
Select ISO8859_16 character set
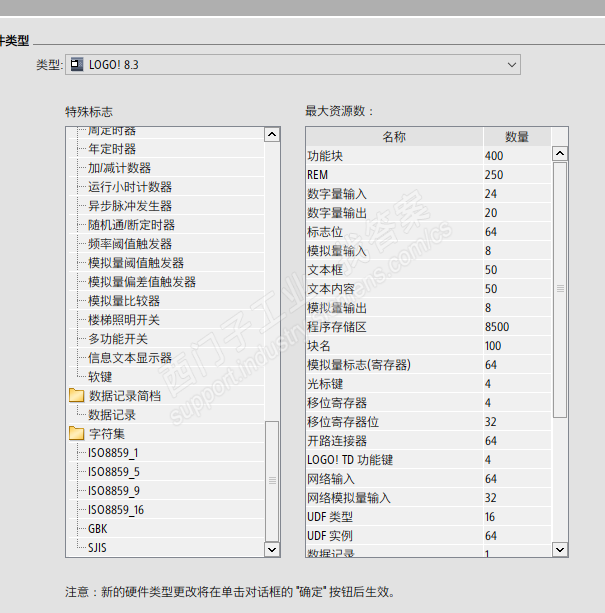[116, 510]
